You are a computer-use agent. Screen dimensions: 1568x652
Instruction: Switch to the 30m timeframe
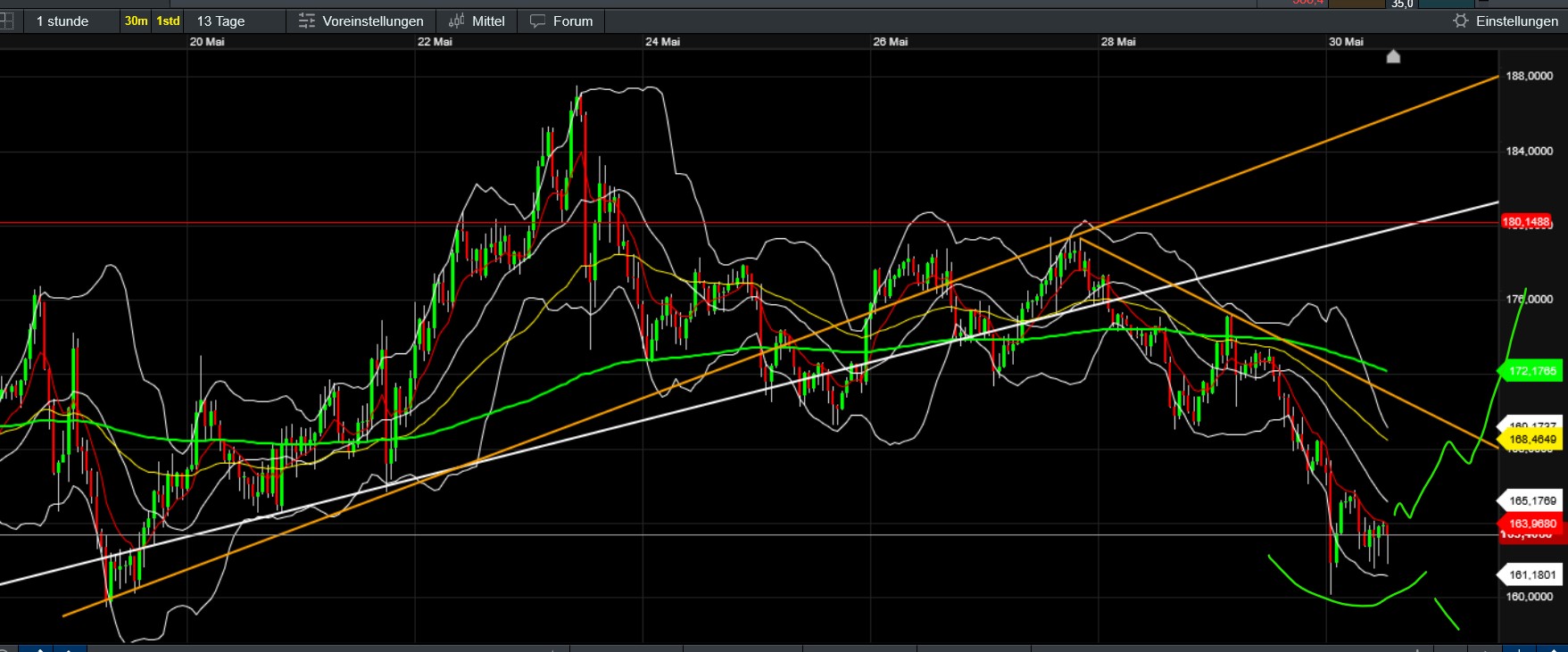(x=137, y=21)
